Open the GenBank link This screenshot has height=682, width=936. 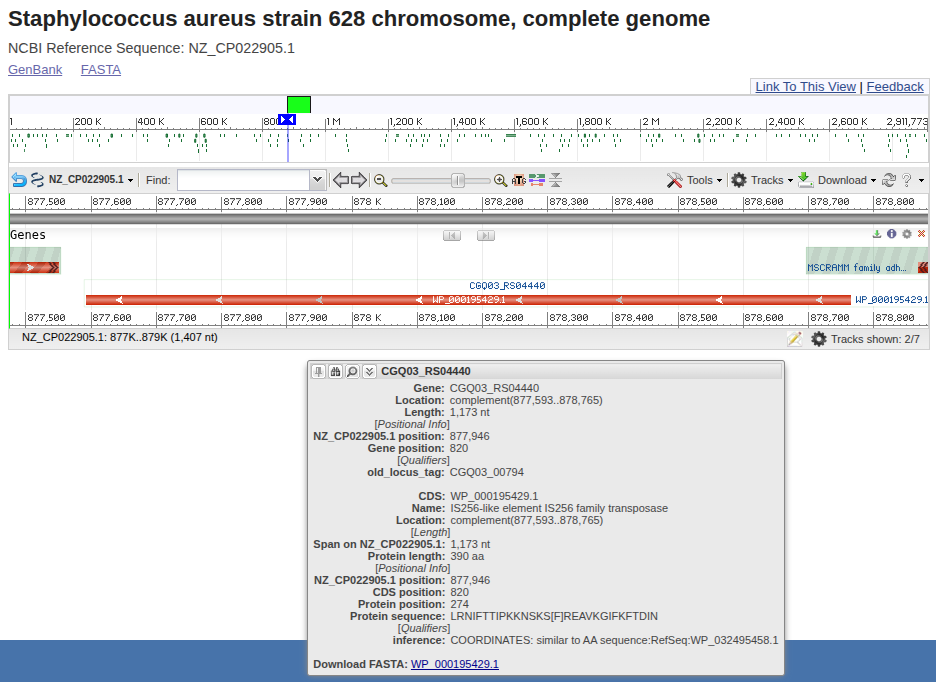tap(35, 70)
